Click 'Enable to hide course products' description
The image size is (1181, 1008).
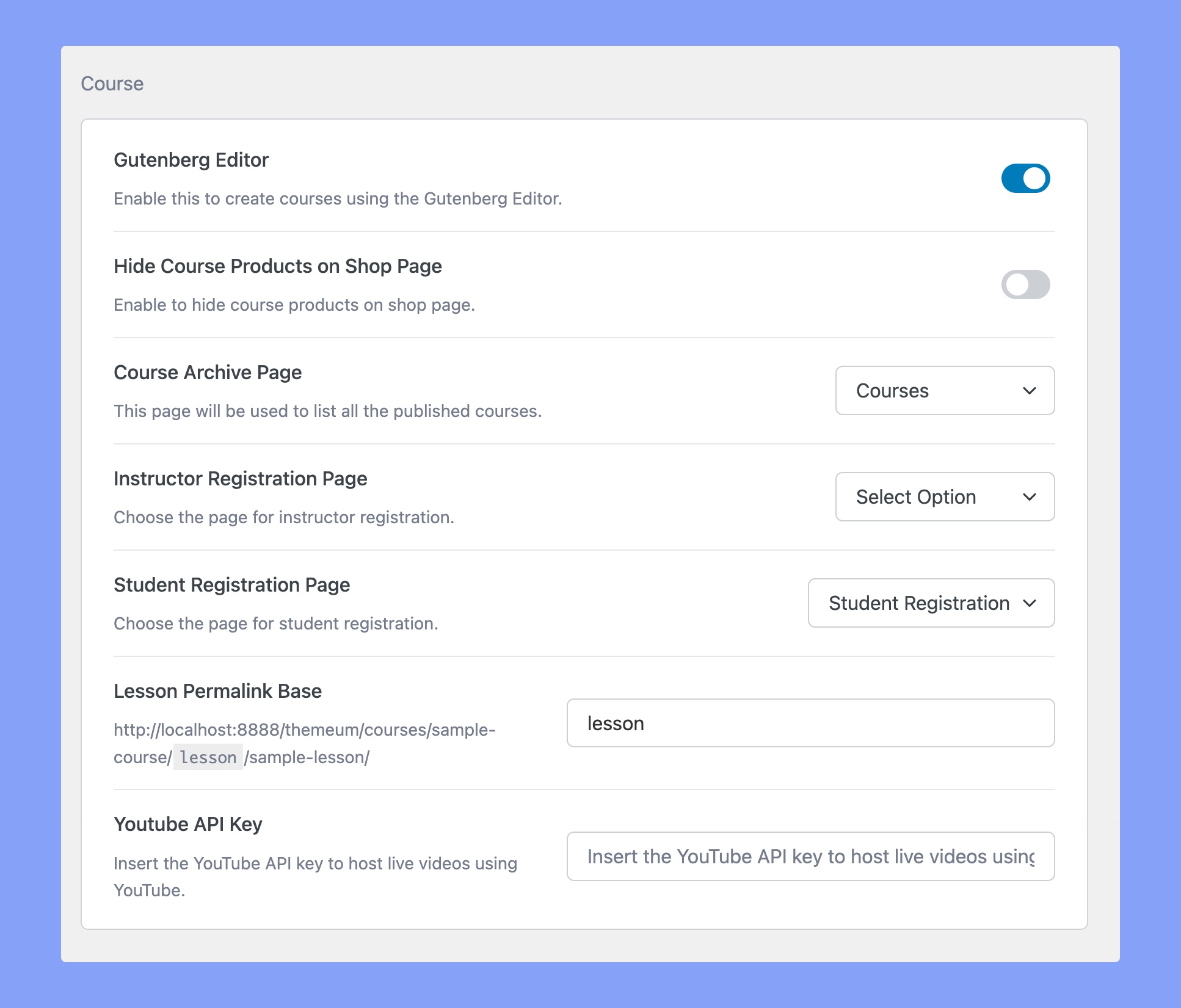coord(294,305)
